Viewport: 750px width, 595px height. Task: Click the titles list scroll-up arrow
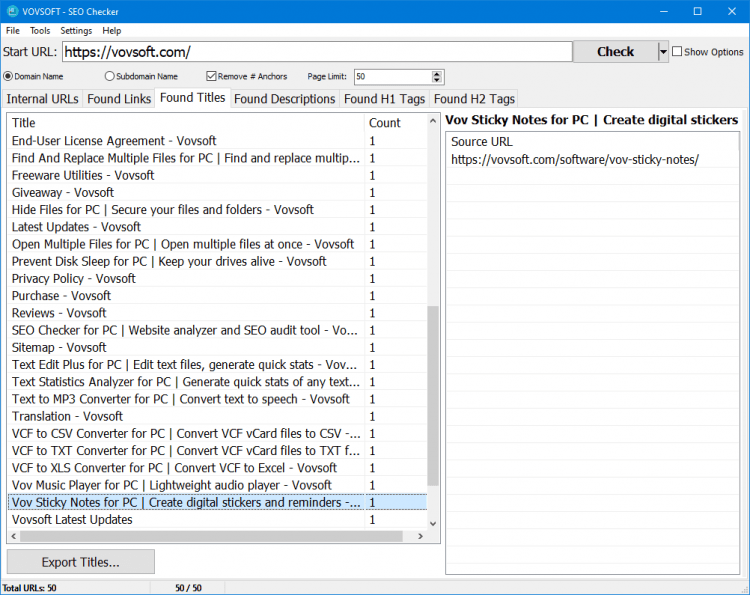(433, 121)
